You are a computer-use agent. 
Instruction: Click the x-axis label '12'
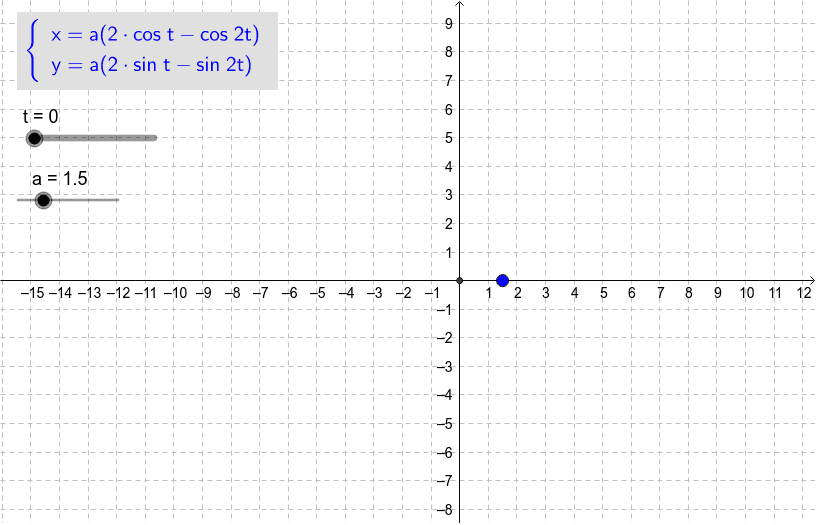[804, 293]
